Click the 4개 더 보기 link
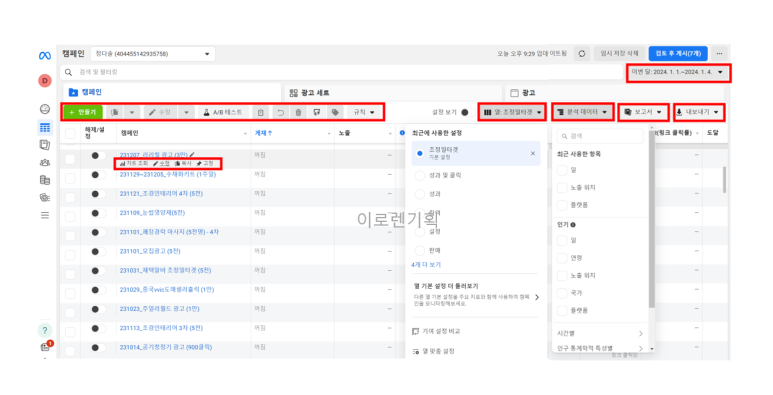The height and width of the screenshot is (395, 773). click(426, 265)
